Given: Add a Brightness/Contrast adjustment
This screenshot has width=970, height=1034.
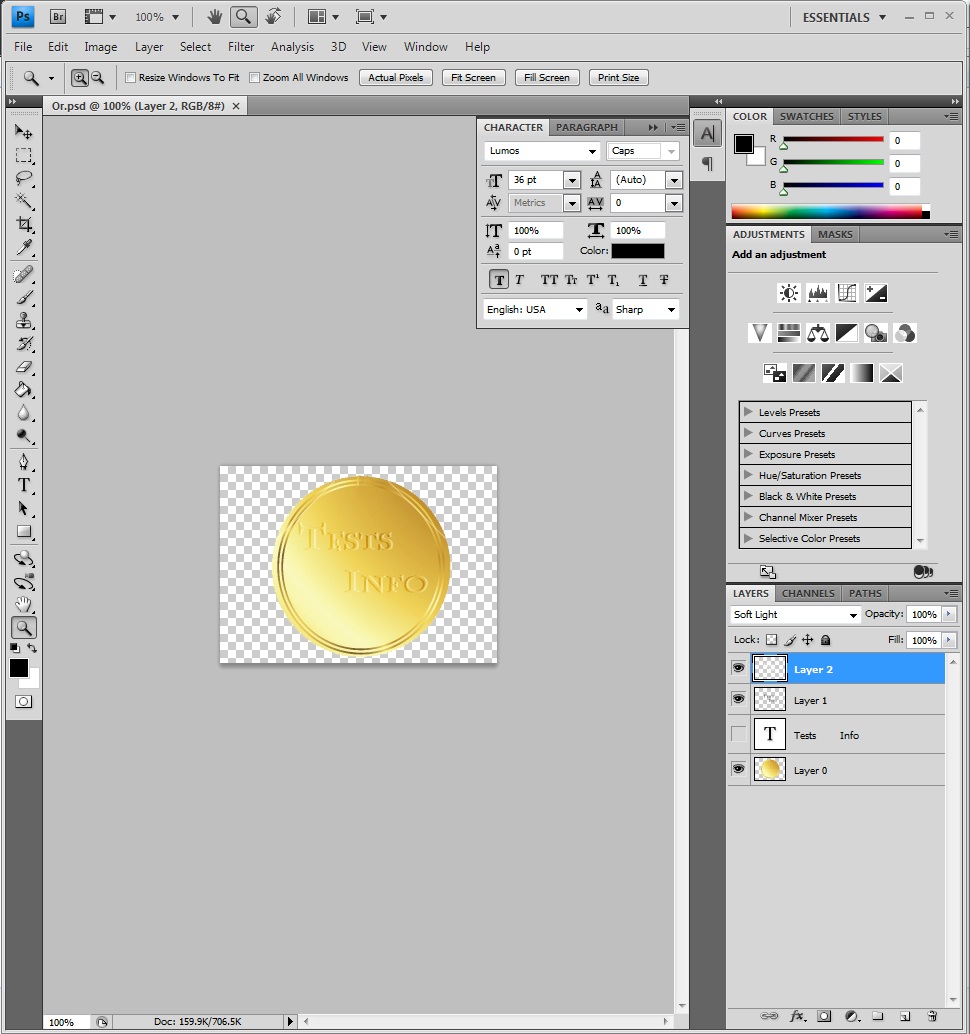Looking at the screenshot, I should point(789,293).
